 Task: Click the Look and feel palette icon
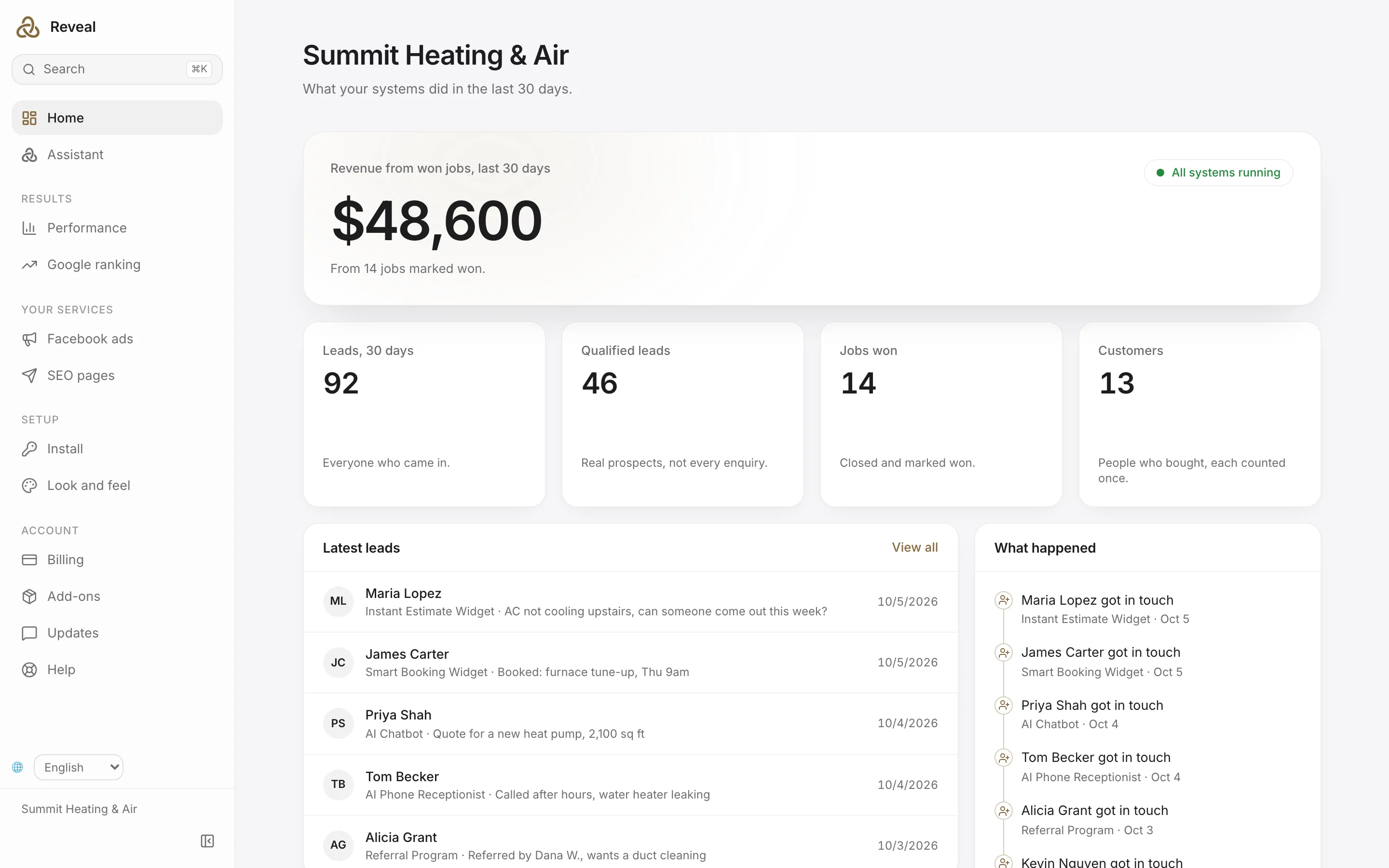point(29,486)
